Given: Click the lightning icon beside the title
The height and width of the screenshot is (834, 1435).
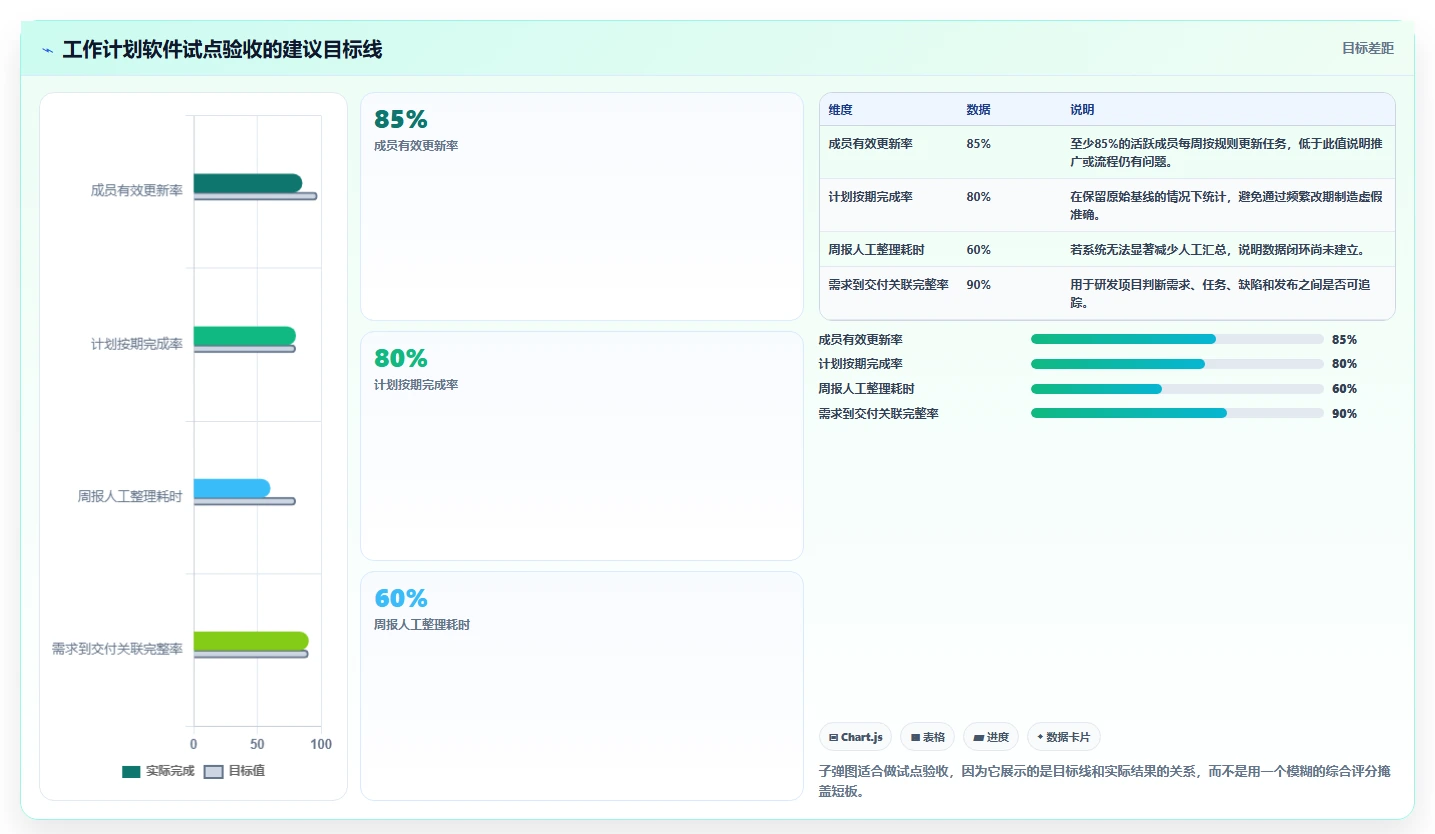Looking at the screenshot, I should 47,50.
